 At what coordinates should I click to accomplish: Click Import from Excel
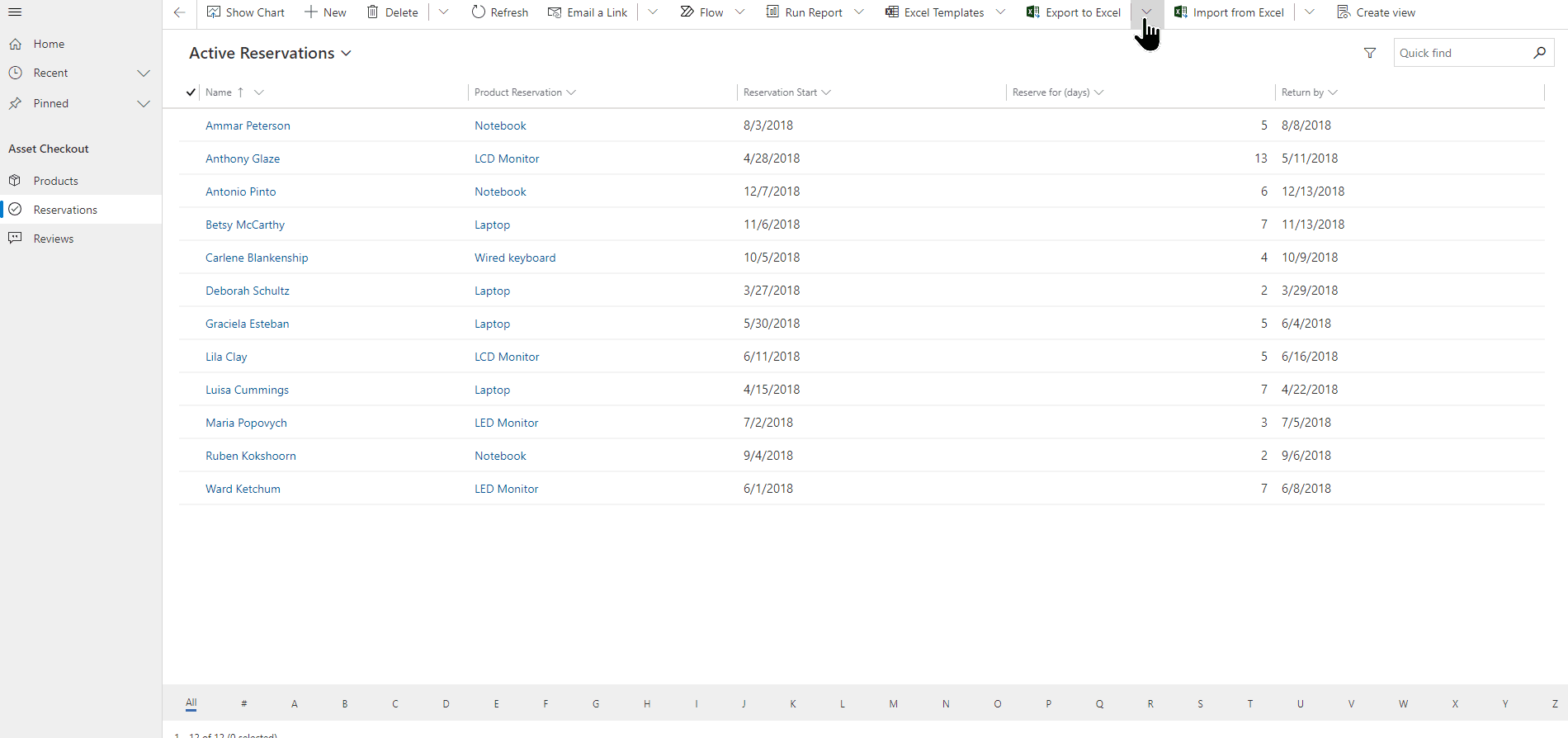(1229, 12)
